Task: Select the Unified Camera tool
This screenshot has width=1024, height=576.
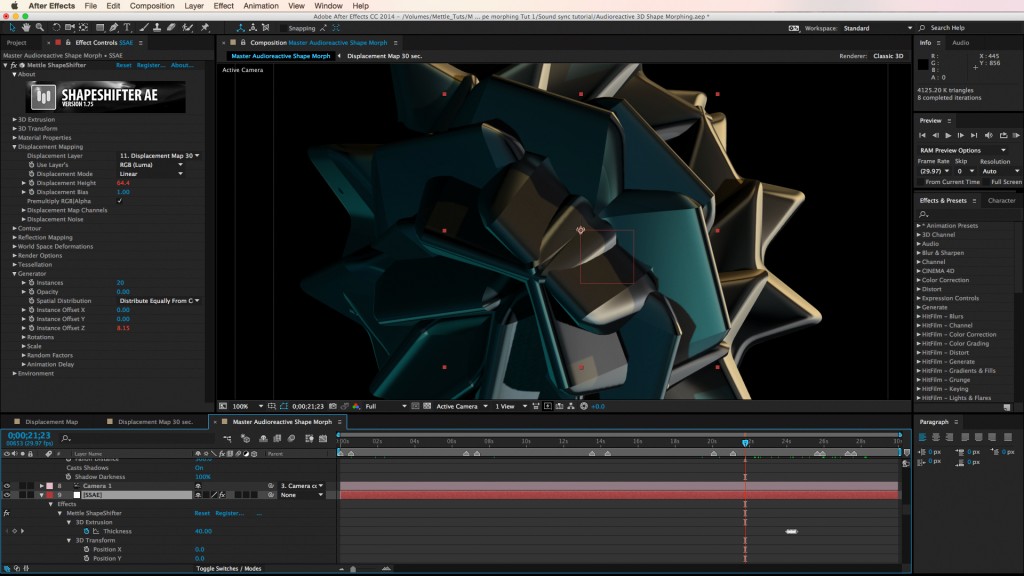Action: 70,27
